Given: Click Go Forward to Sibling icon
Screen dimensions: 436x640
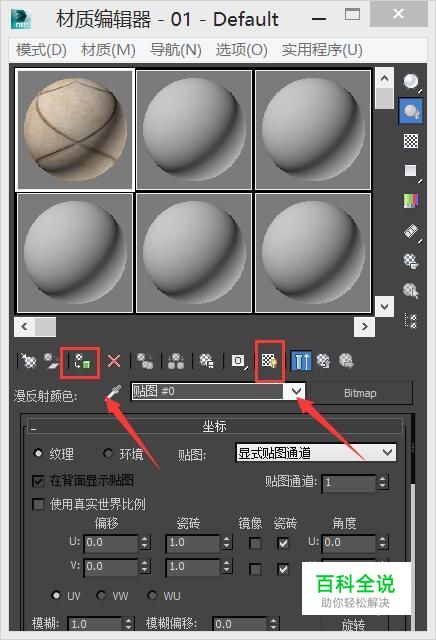Looking at the screenshot, I should pyautogui.click(x=346, y=361).
